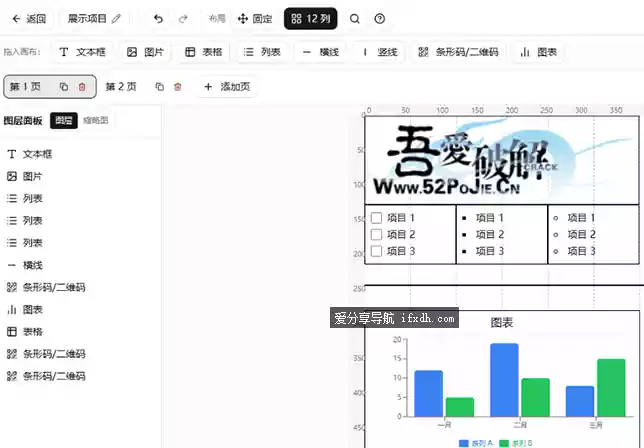644x448 pixels.
Task: Open the search magnifier icon
Action: point(355,19)
